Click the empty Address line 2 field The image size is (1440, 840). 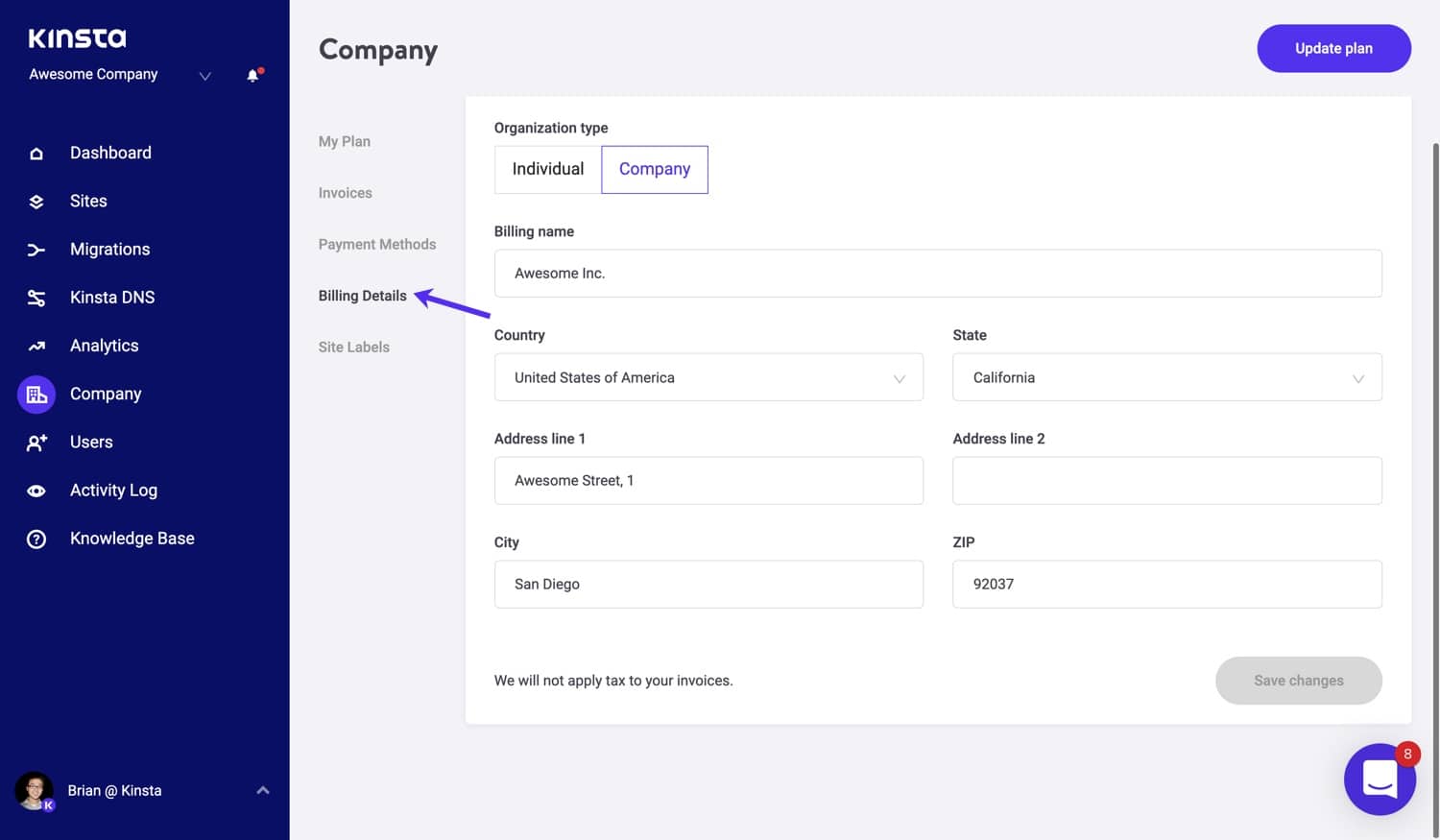point(1167,481)
